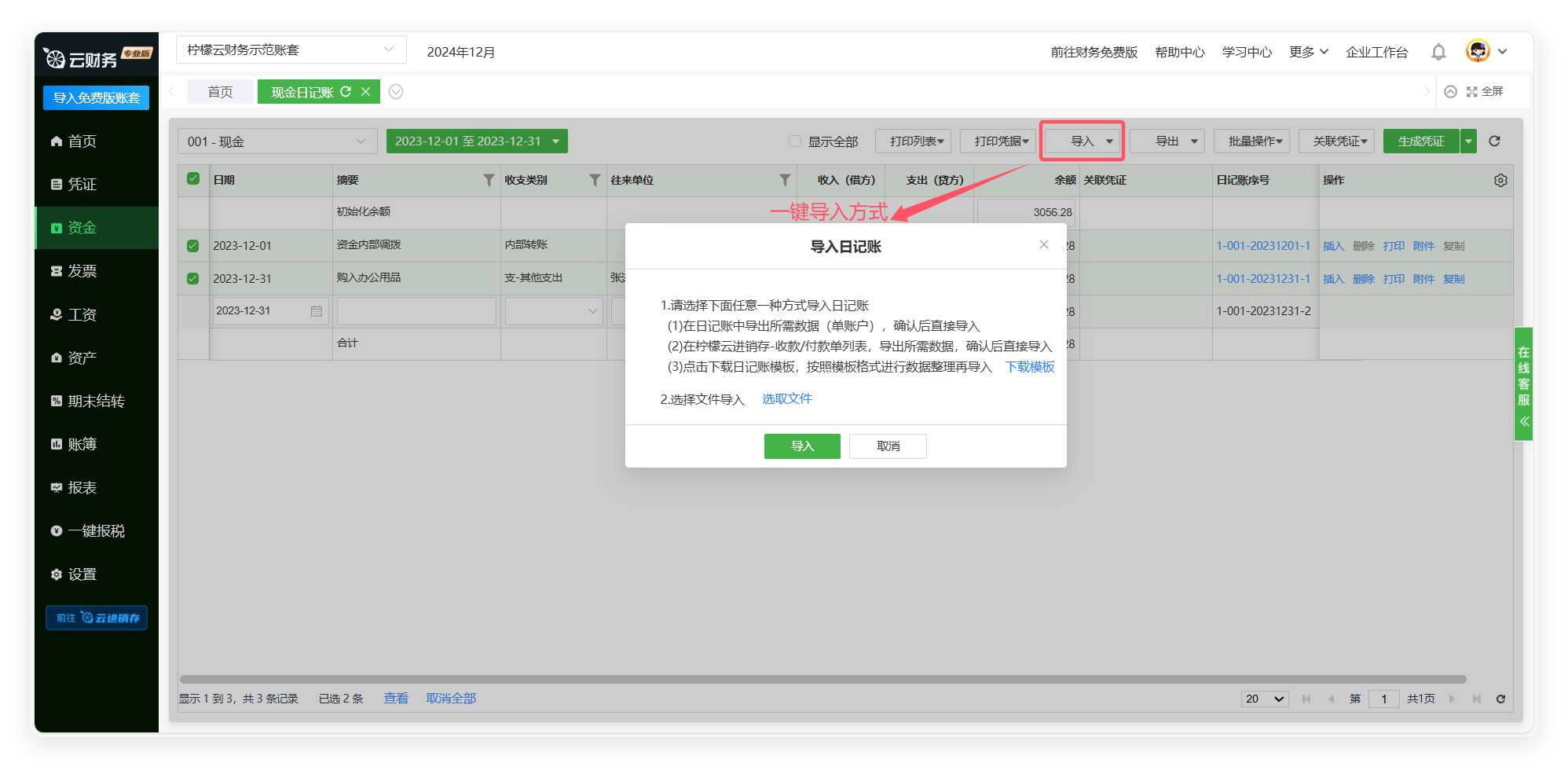
Task: Toggle the select-all header checkbox
Action: coord(193,179)
